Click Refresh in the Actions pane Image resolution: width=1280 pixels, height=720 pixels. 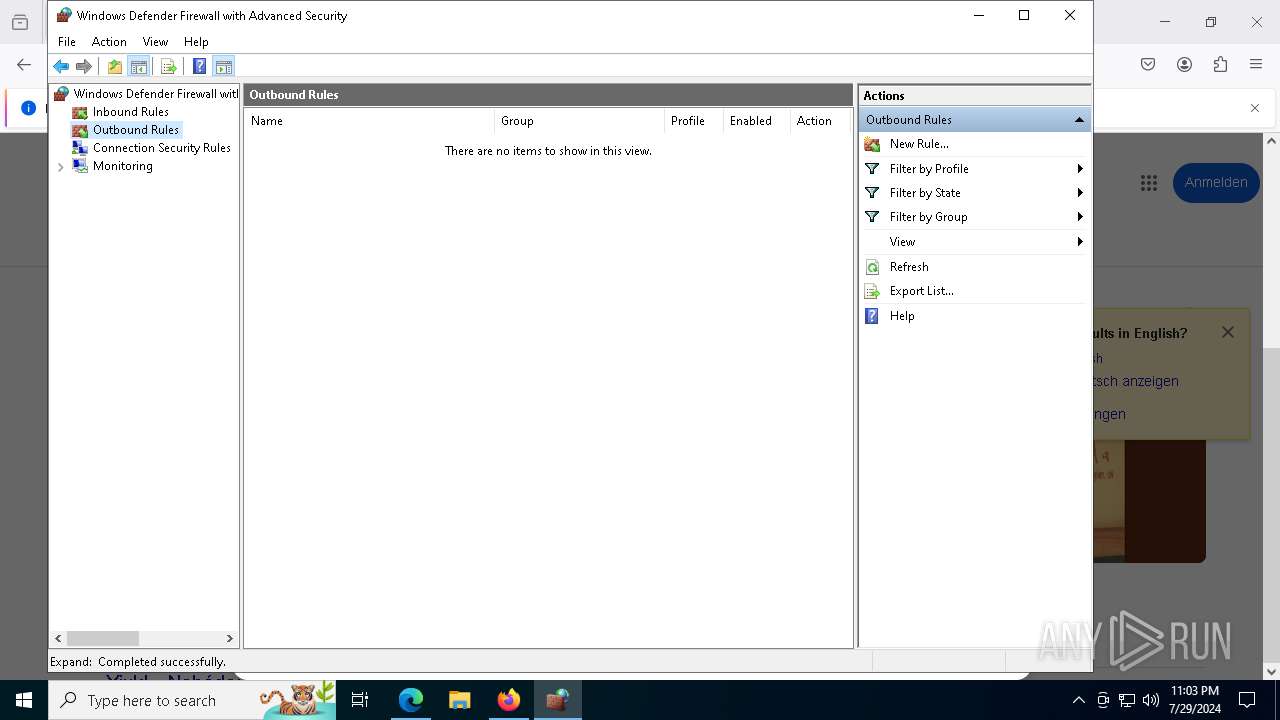tap(909, 267)
